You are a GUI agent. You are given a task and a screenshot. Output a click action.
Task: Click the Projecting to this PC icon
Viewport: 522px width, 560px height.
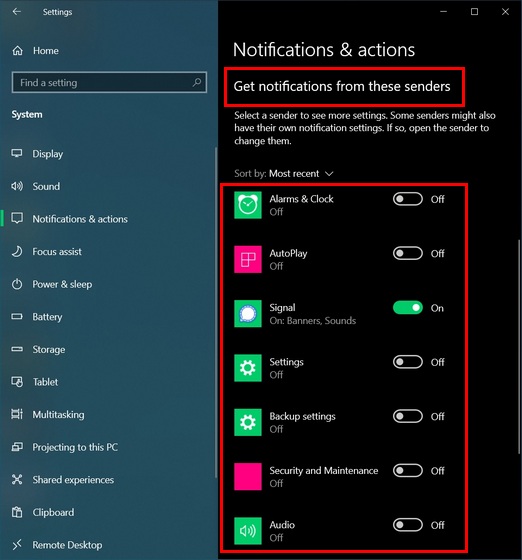click(17, 447)
